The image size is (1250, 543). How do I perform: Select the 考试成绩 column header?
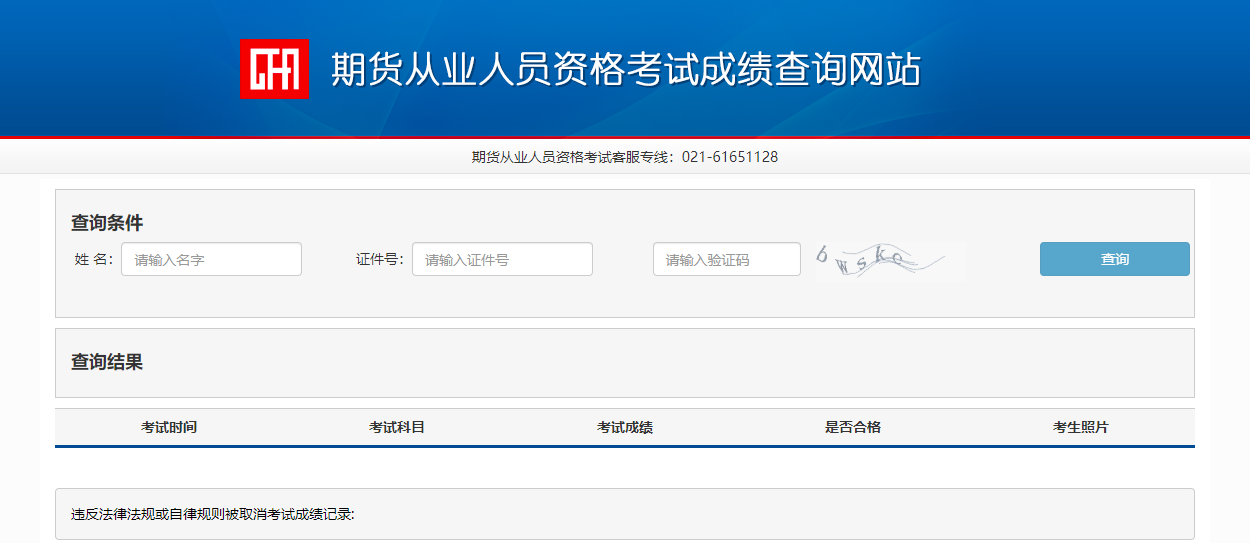[625, 427]
